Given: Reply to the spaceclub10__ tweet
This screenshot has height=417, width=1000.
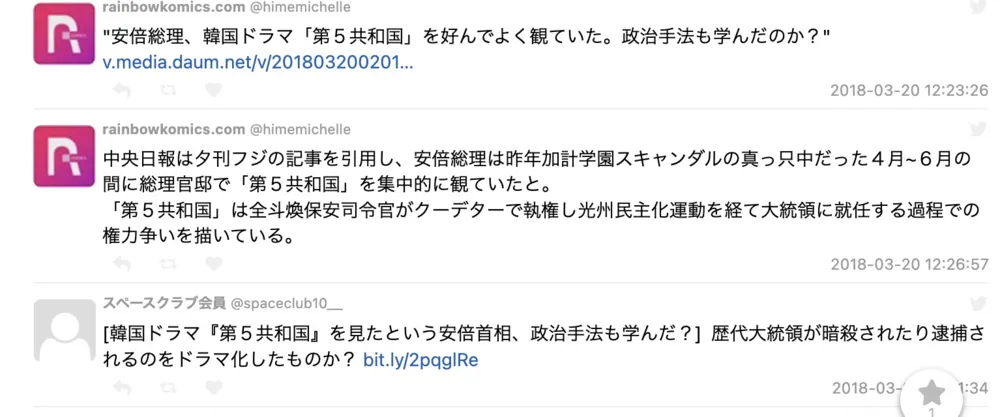Looking at the screenshot, I should (122, 387).
